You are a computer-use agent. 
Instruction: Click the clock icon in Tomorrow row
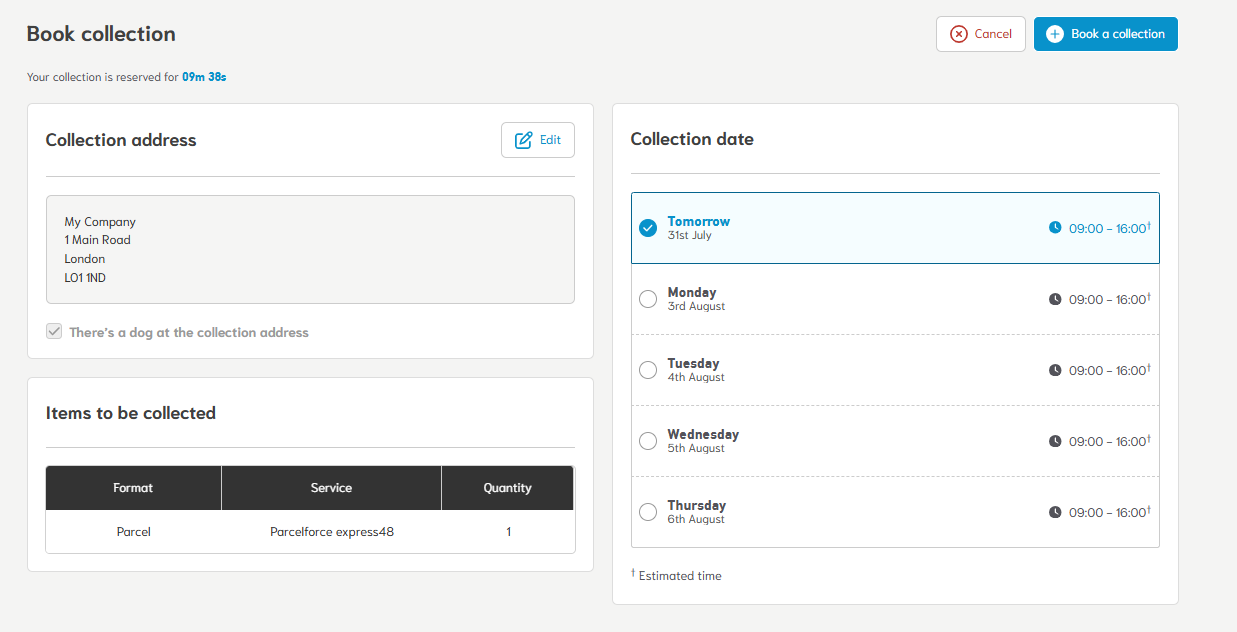coord(1055,228)
